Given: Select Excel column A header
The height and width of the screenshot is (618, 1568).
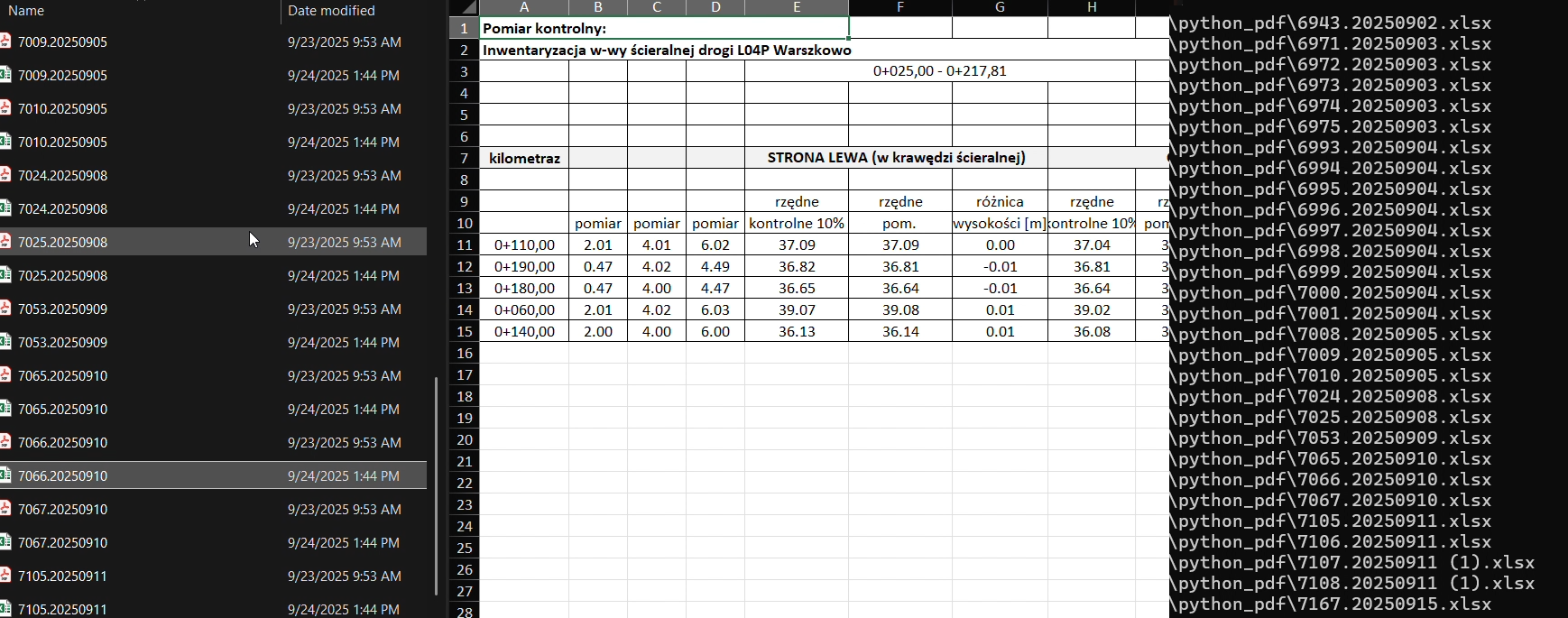Looking at the screenshot, I should 524,7.
